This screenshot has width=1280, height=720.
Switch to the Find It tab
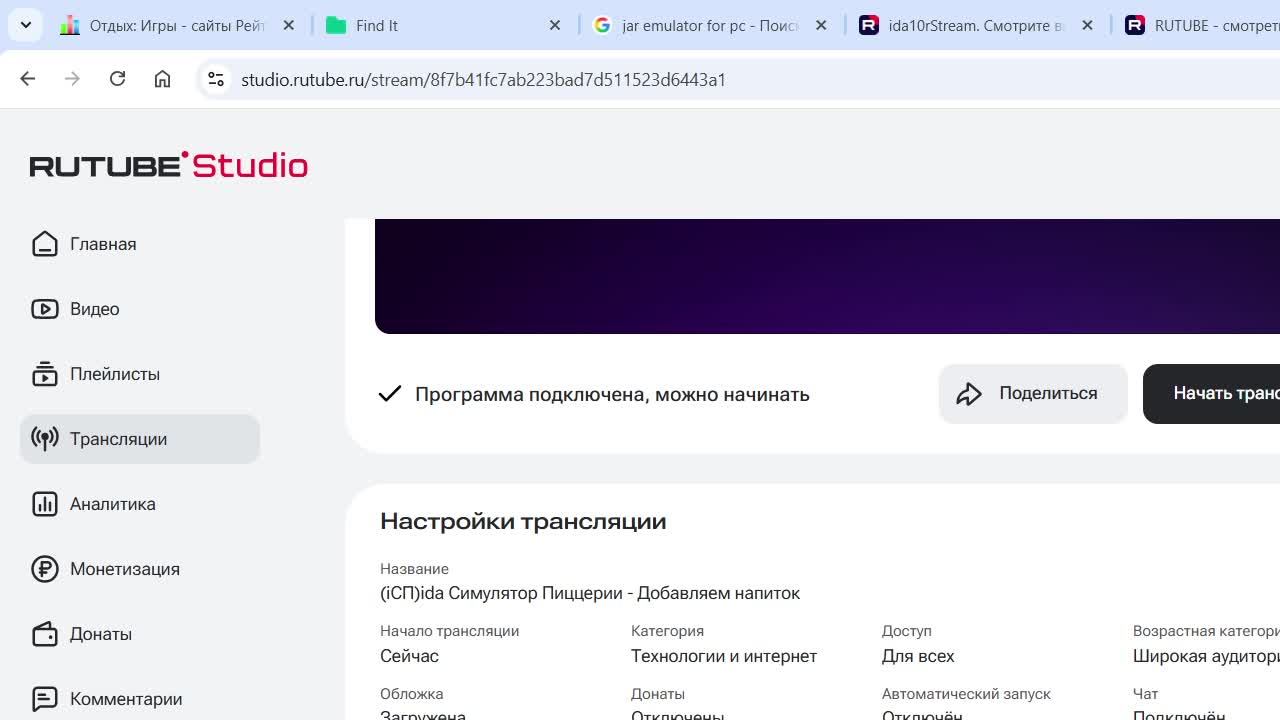coord(440,26)
